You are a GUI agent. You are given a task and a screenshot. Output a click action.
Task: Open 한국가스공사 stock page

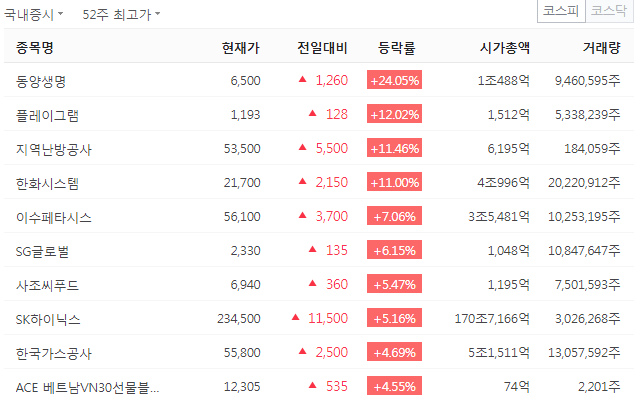[54, 353]
